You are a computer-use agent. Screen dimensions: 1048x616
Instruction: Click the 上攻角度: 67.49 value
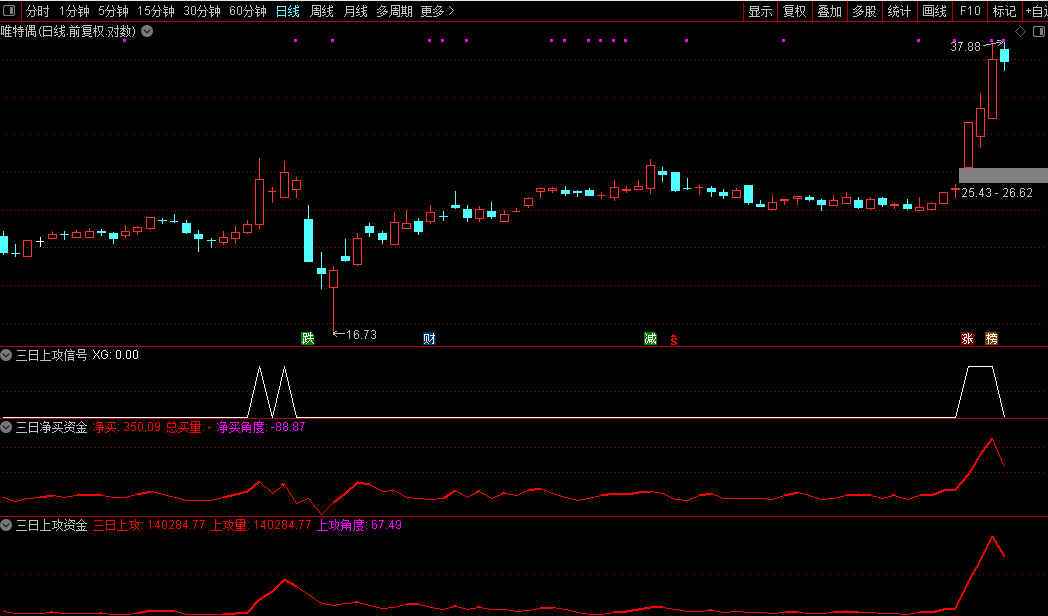pyautogui.click(x=360, y=525)
